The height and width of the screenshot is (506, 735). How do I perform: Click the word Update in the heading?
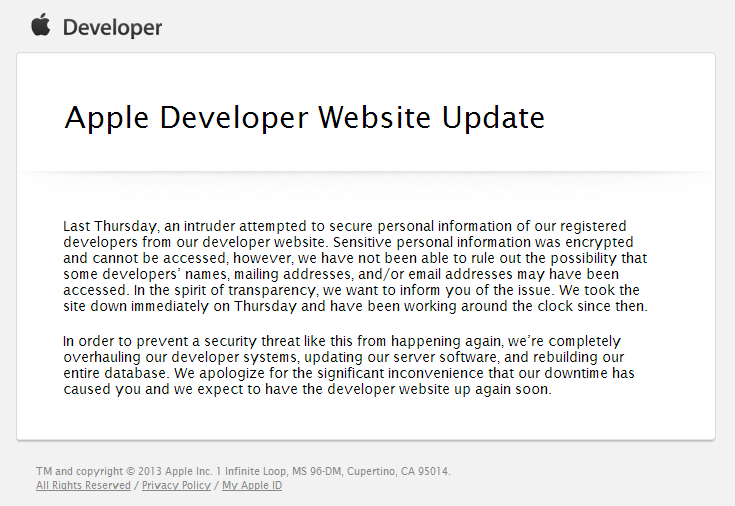[493, 118]
